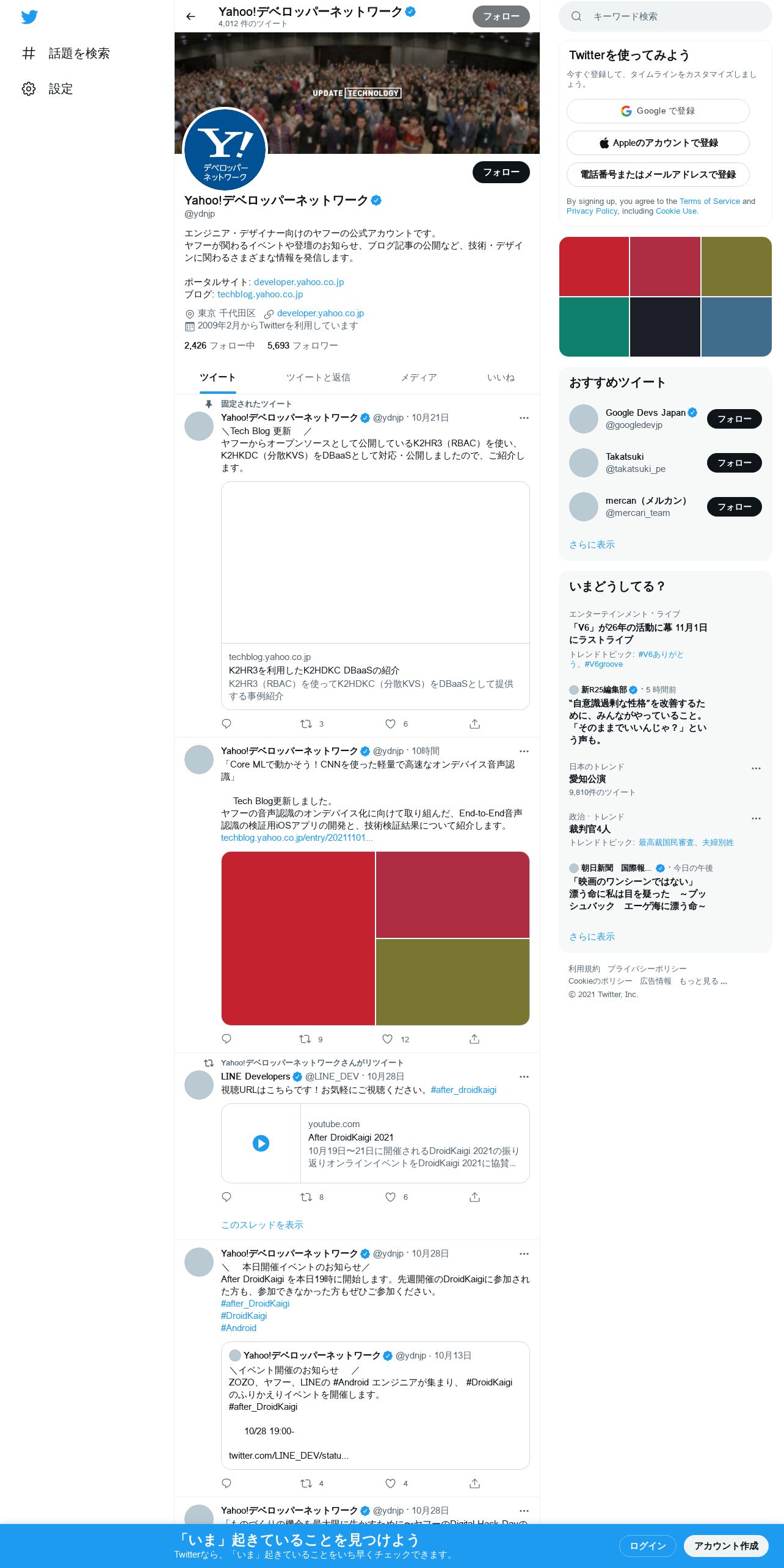Switch to ツイートと返信 tab
784x1568 pixels.
click(318, 377)
